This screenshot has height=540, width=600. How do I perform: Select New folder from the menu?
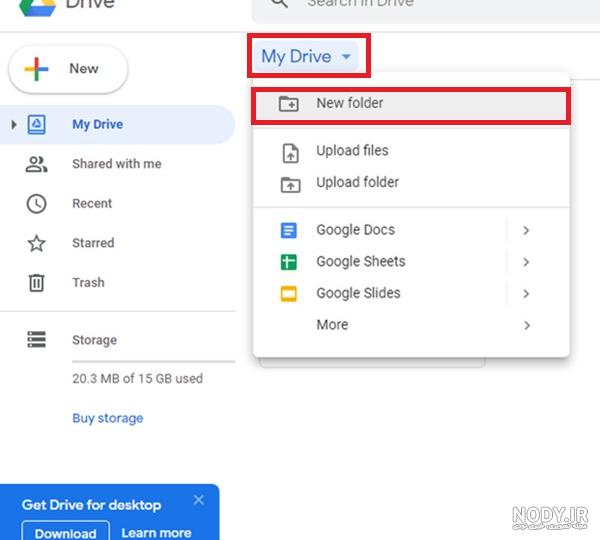click(x=411, y=104)
